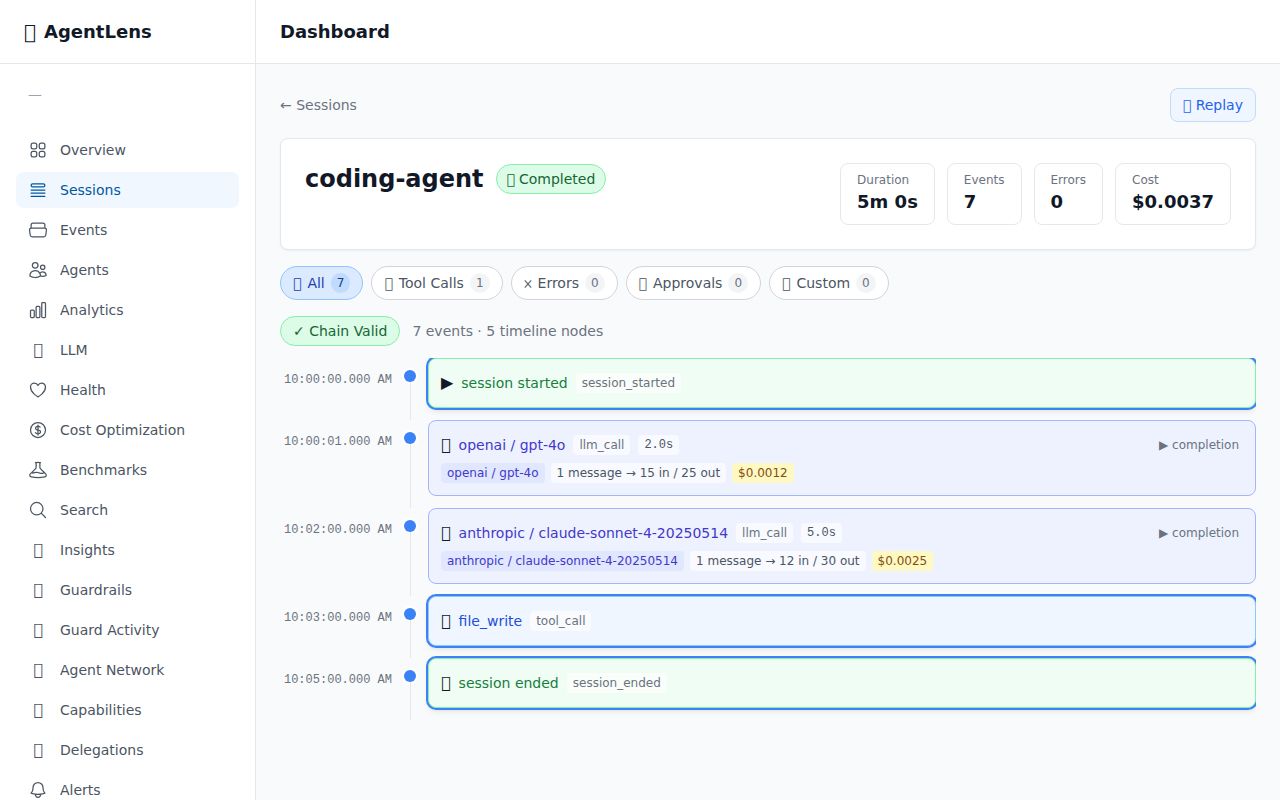Image resolution: width=1280 pixels, height=800 pixels.
Task: Open the file_write tool call card
Action: click(x=841, y=621)
